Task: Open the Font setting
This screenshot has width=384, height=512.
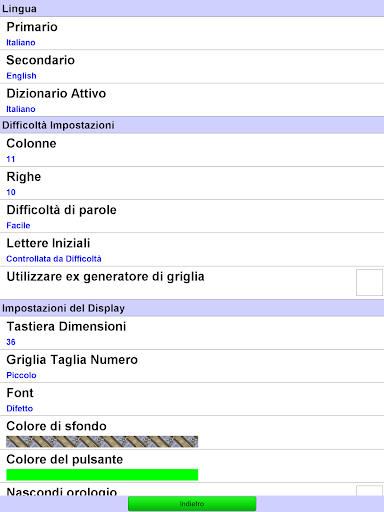Action: coord(192,399)
